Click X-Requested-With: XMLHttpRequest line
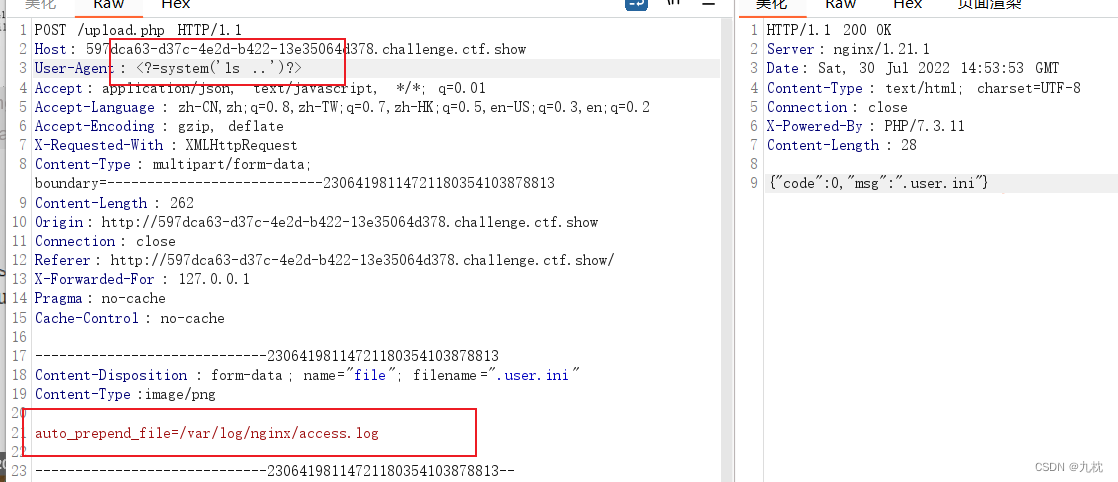 point(166,145)
